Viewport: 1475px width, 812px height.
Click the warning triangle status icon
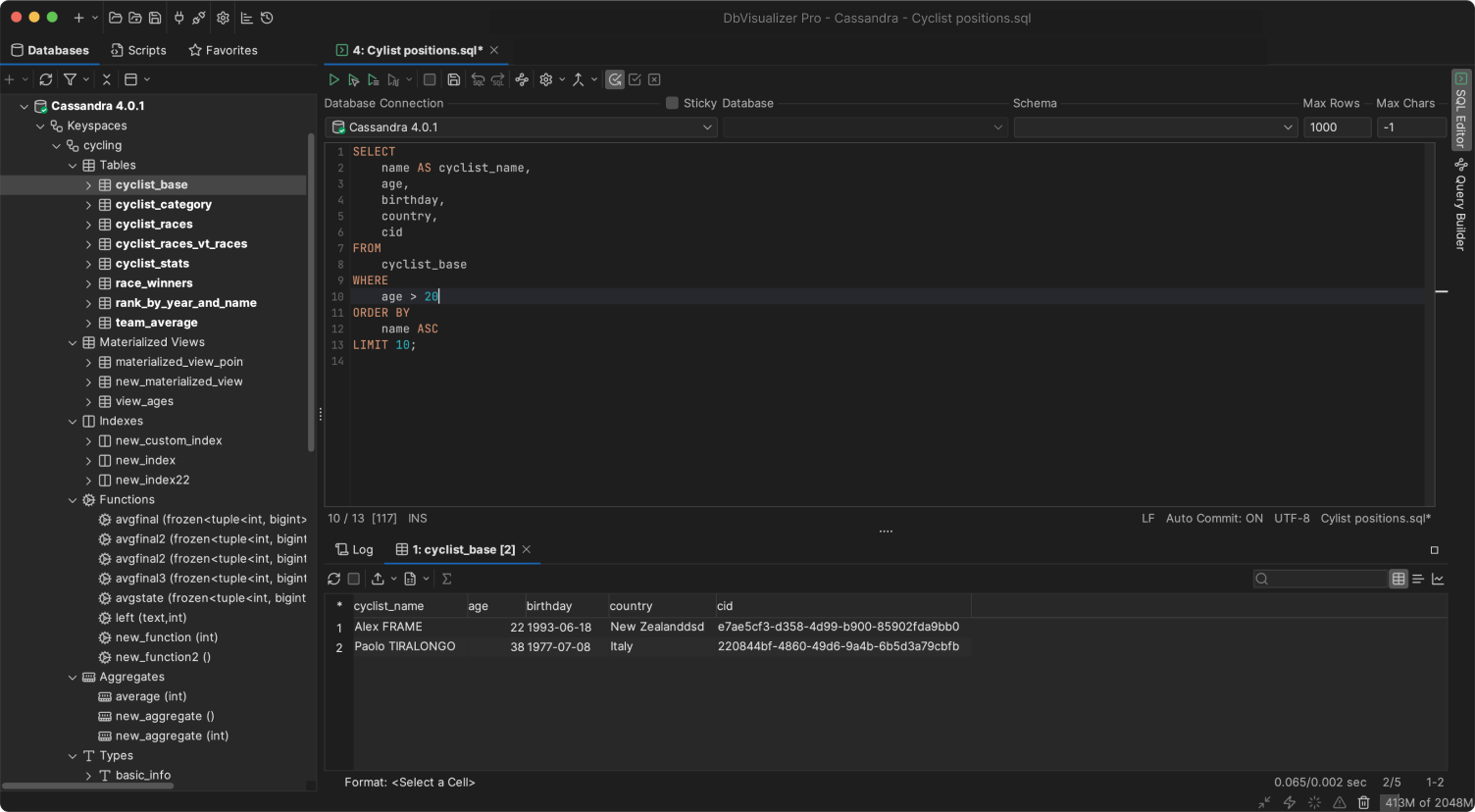1339,802
